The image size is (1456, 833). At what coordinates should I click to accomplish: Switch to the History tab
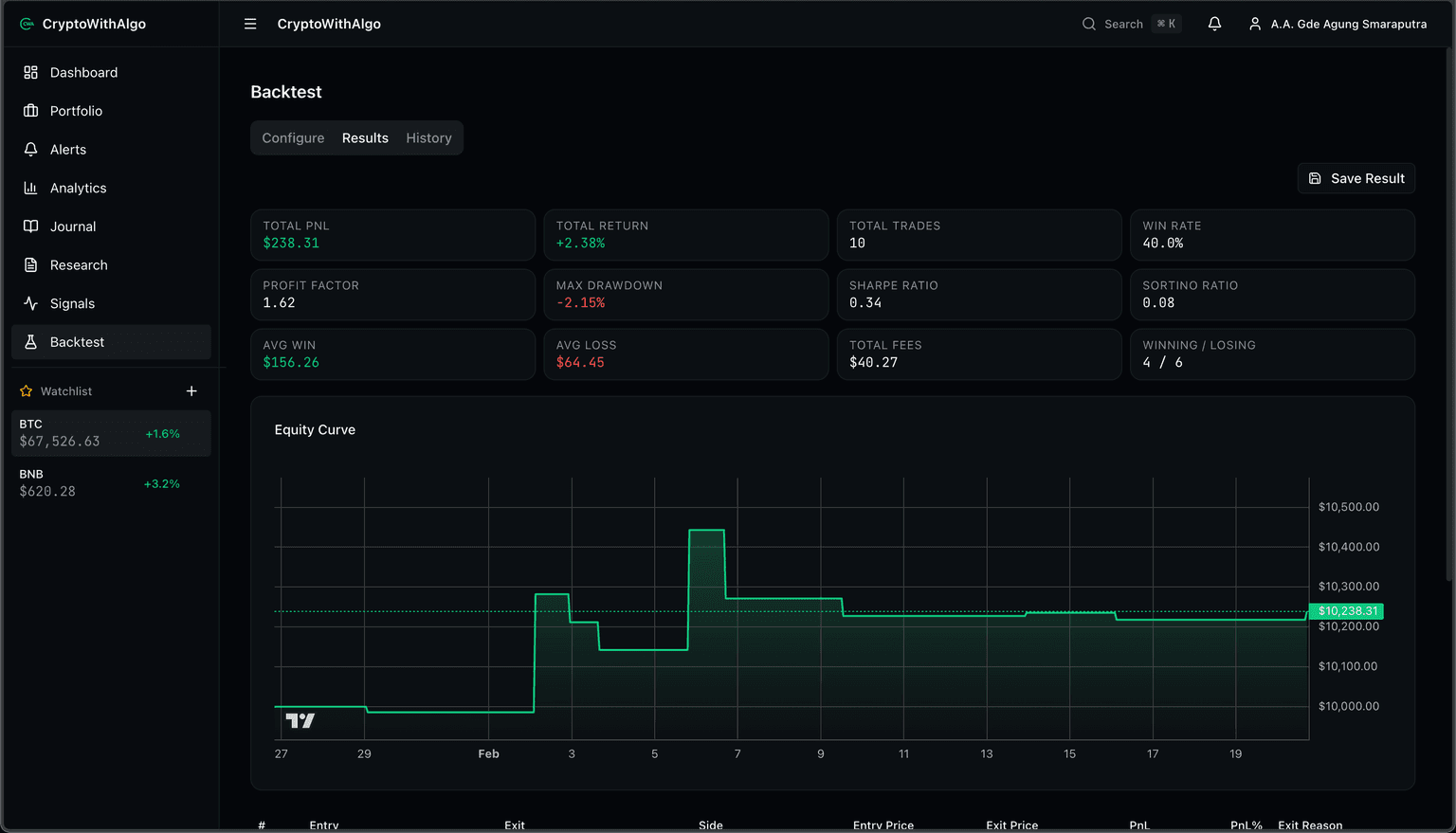[x=428, y=137]
